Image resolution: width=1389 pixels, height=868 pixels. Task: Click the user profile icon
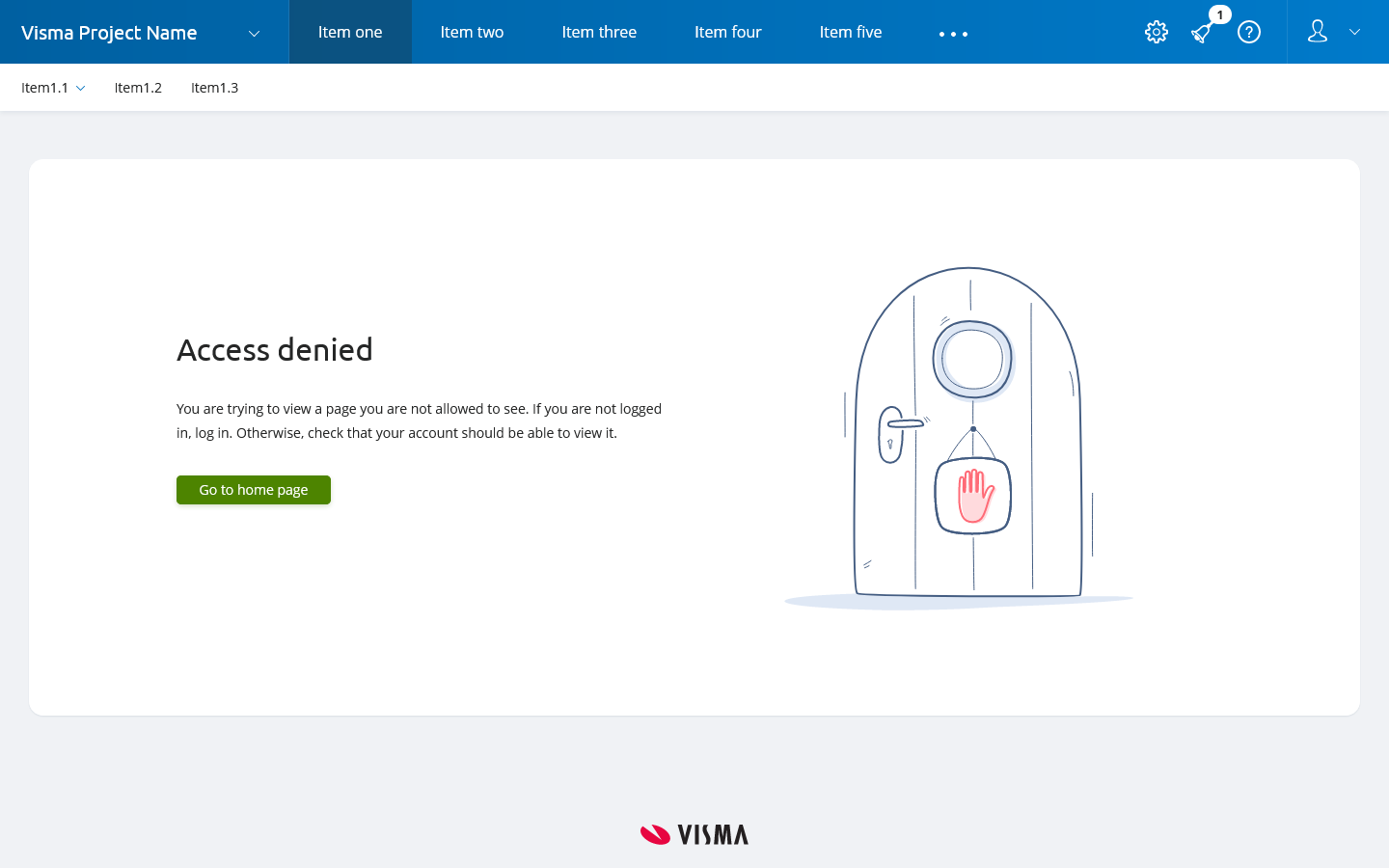pos(1318,32)
